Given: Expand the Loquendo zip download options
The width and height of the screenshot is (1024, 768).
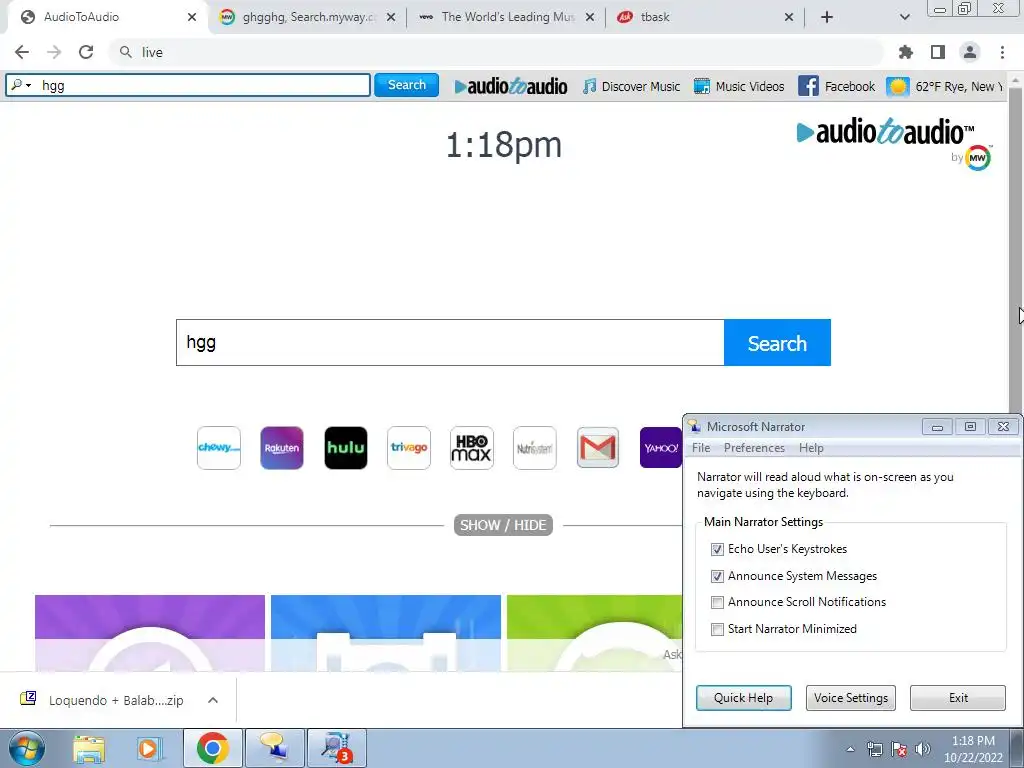Looking at the screenshot, I should [x=213, y=700].
